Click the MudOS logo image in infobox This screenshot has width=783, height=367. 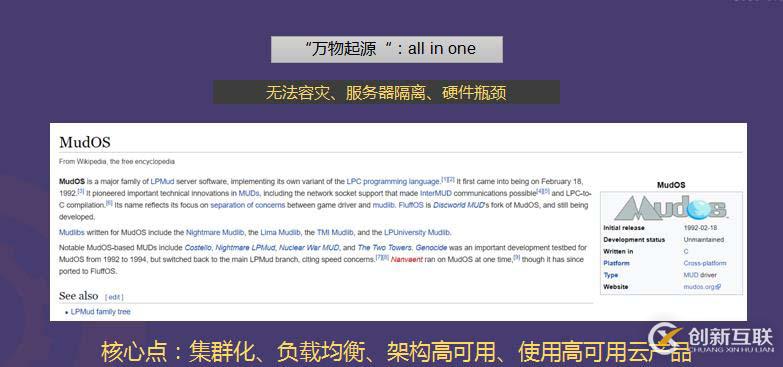671,208
